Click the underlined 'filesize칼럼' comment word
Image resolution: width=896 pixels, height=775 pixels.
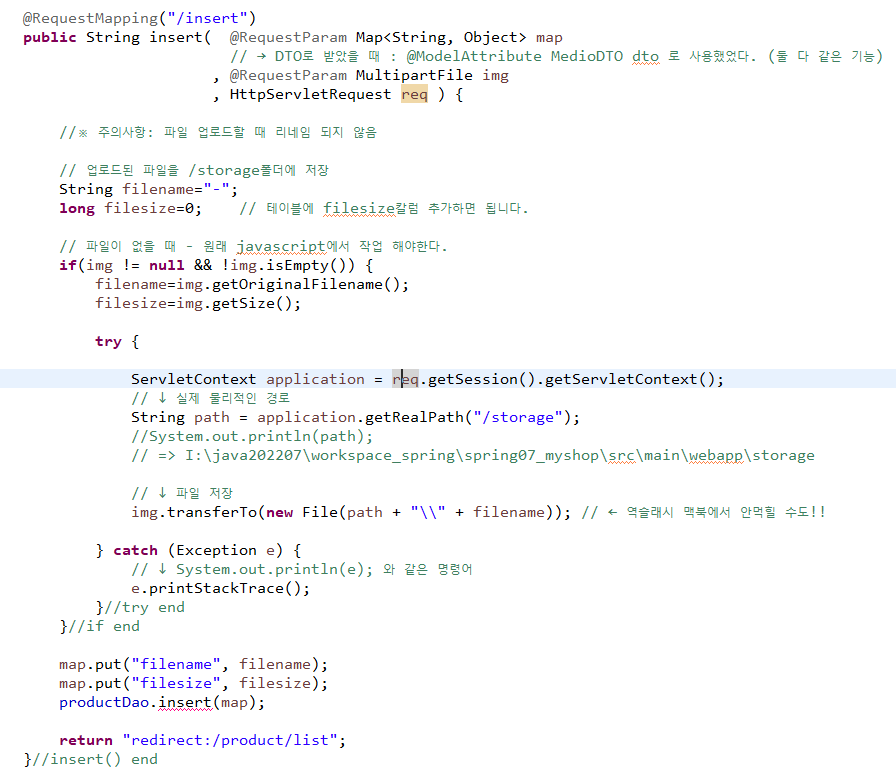tap(371, 208)
